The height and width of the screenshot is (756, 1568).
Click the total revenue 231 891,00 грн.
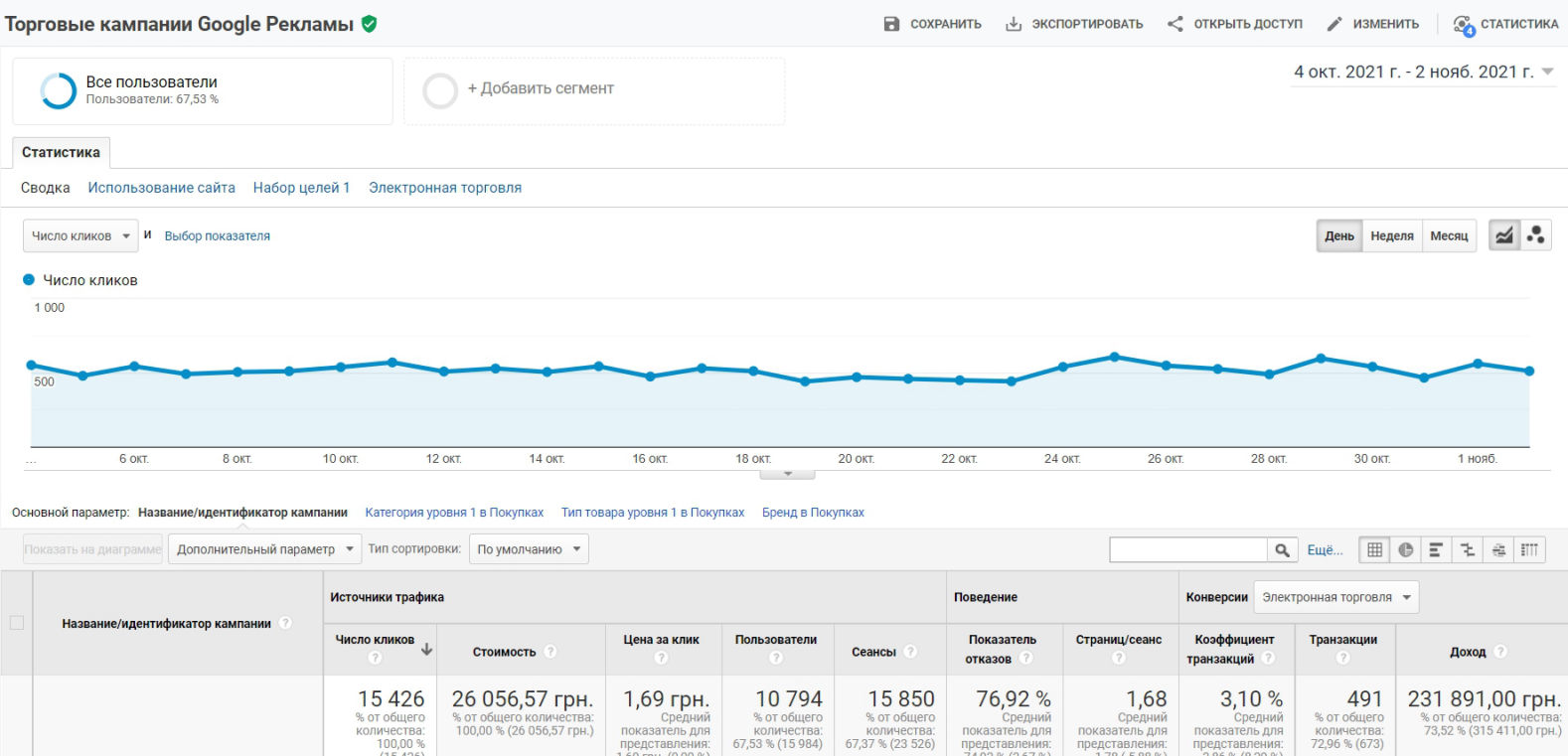point(1485,698)
